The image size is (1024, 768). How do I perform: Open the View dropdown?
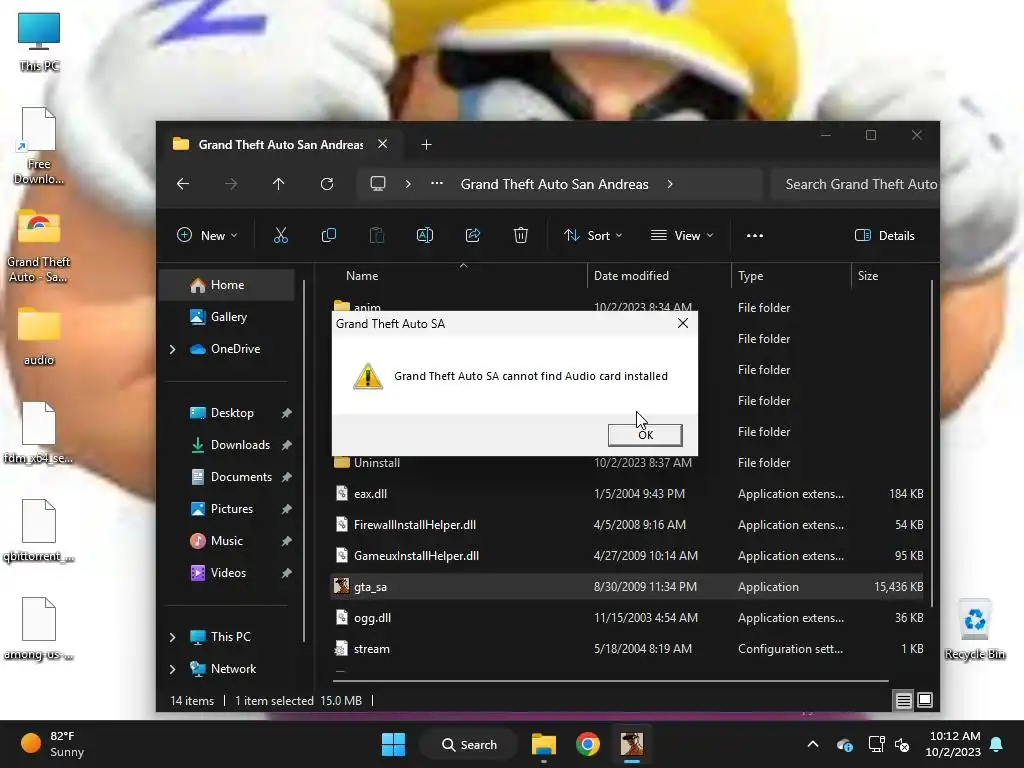682,235
